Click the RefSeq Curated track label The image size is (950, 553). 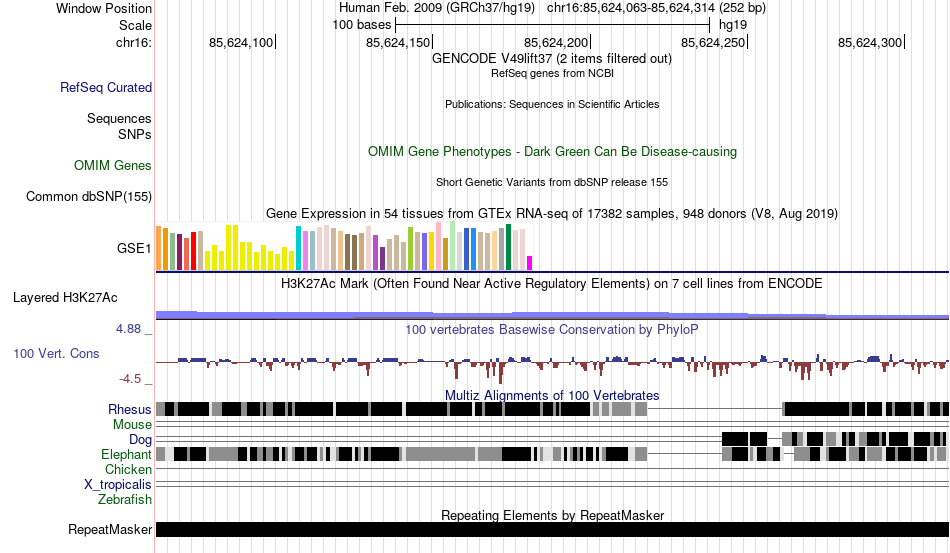(x=106, y=87)
